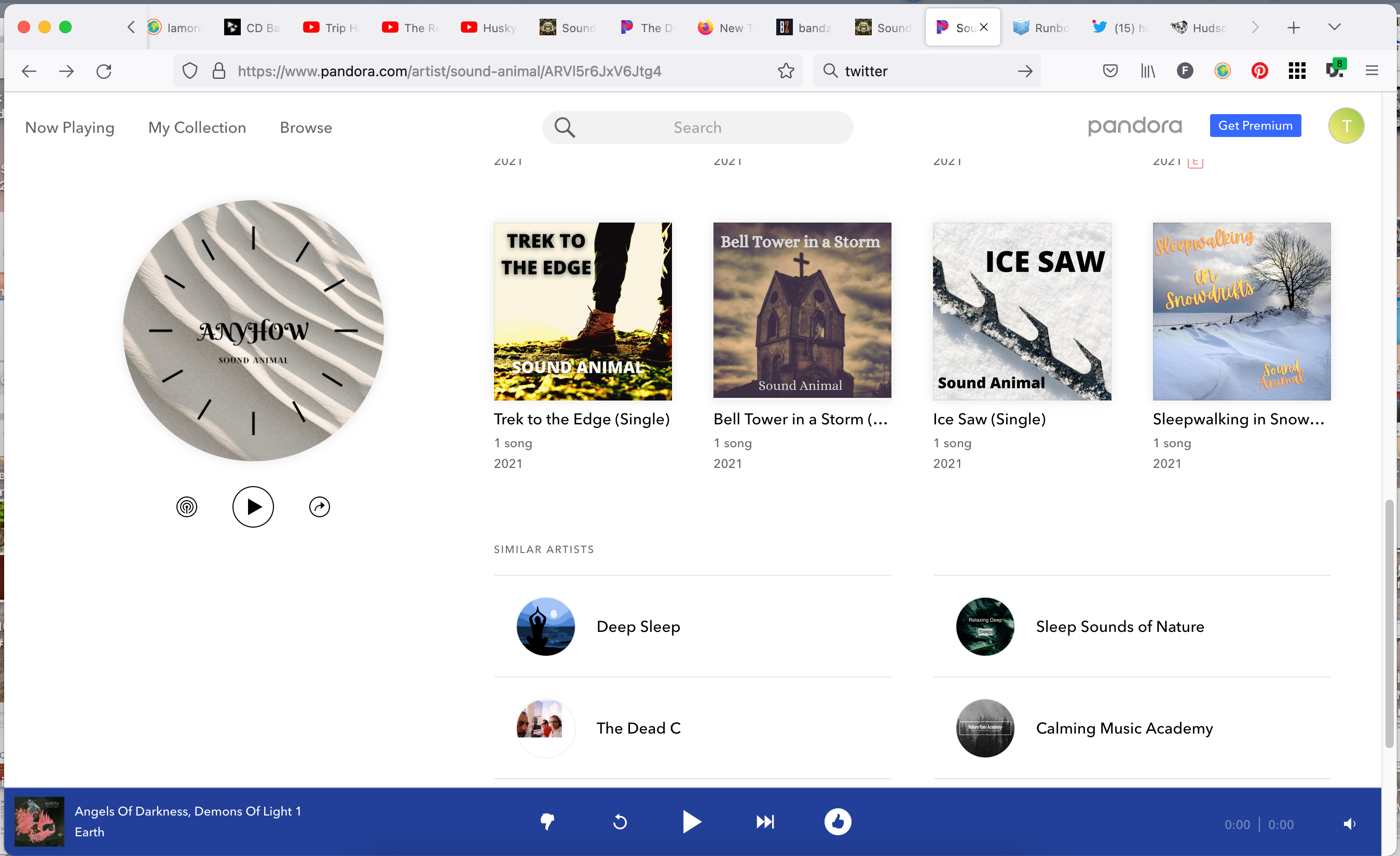Click the Pandora logo
Viewport: 1400px width, 856px height.
point(1135,126)
